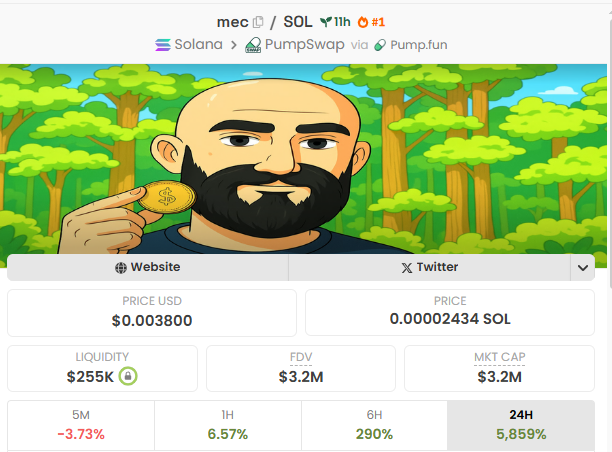Click the X logo next to Twitter
Image resolution: width=612 pixels, height=452 pixels.
point(407,268)
